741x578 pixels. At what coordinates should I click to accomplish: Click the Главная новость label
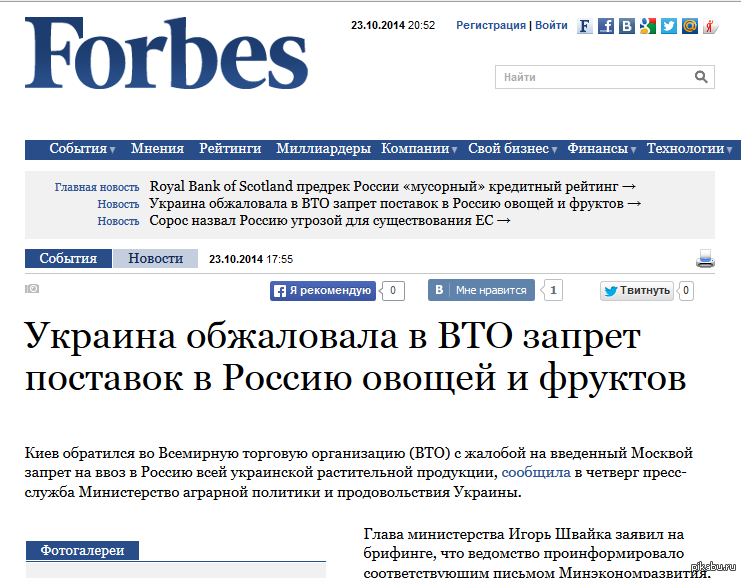click(x=97, y=187)
